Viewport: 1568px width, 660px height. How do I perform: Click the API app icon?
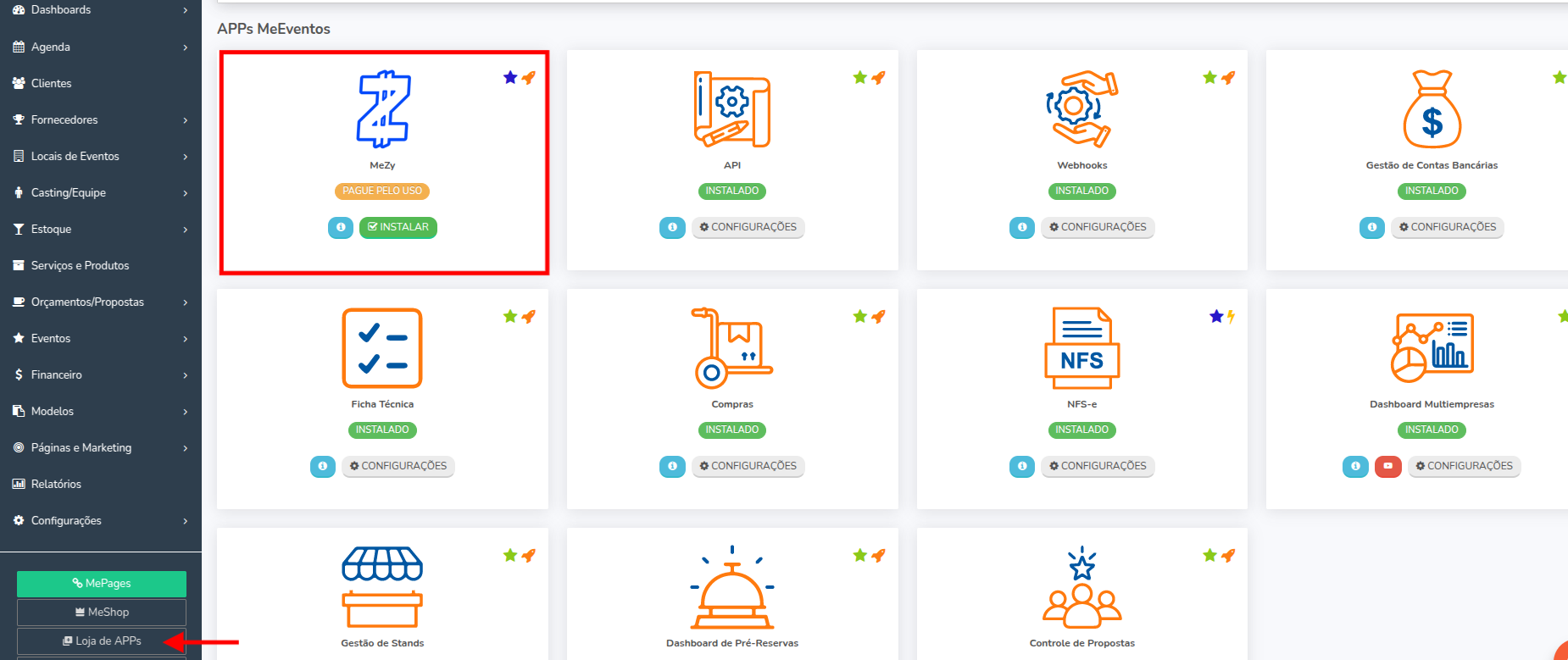coord(732,109)
